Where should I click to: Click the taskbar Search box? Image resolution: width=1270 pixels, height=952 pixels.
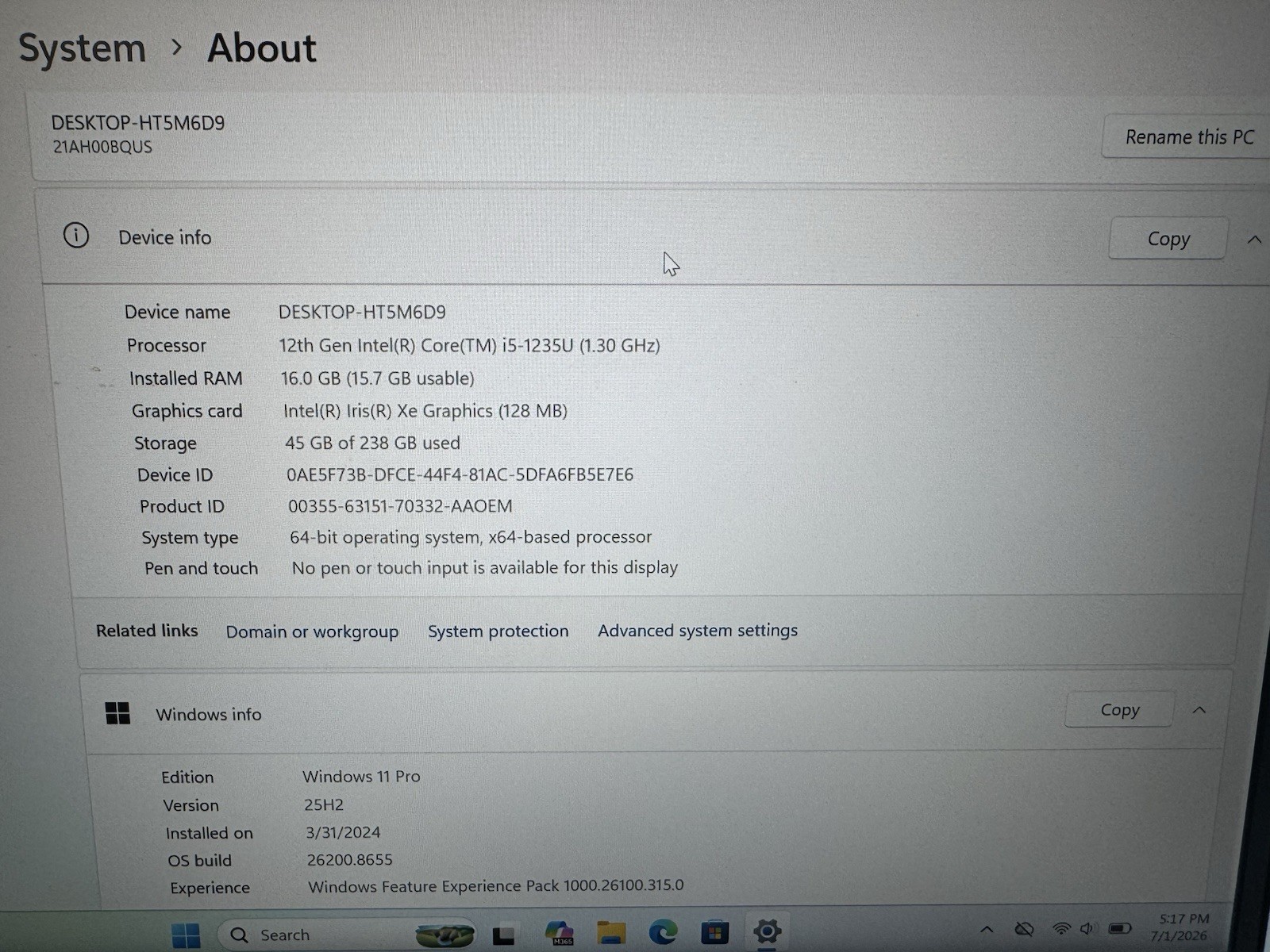point(347,935)
